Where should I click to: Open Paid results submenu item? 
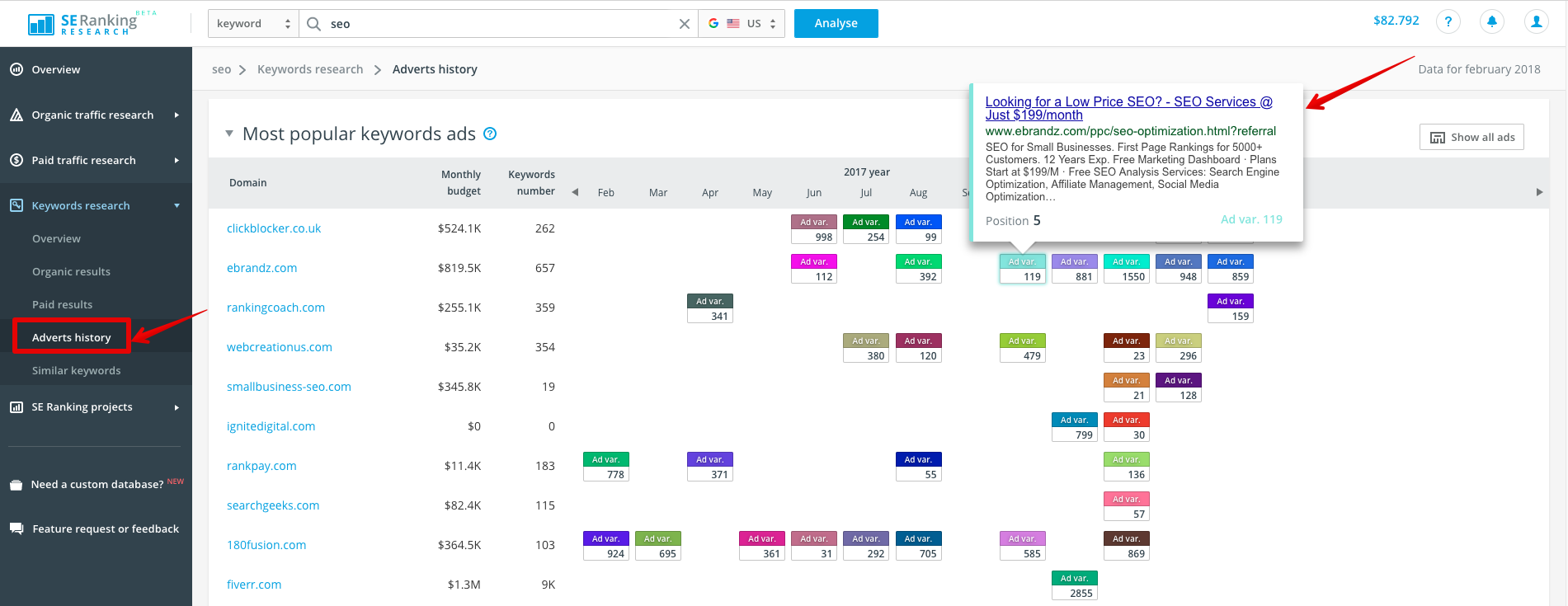[62, 304]
